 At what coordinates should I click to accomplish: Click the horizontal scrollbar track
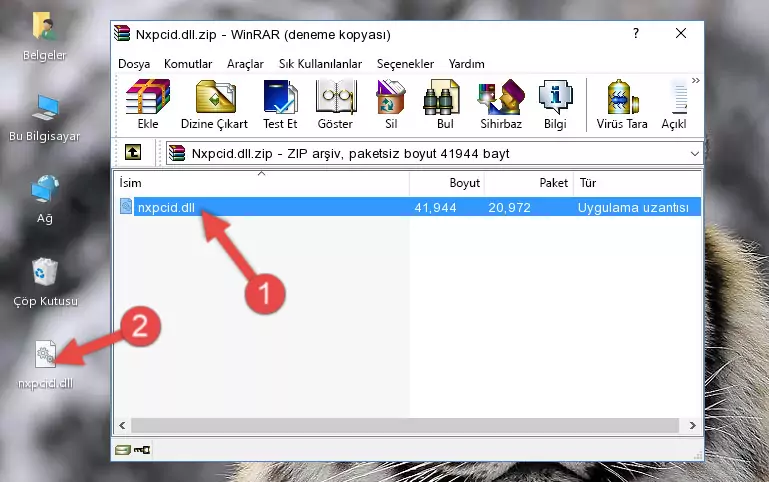(x=405, y=425)
